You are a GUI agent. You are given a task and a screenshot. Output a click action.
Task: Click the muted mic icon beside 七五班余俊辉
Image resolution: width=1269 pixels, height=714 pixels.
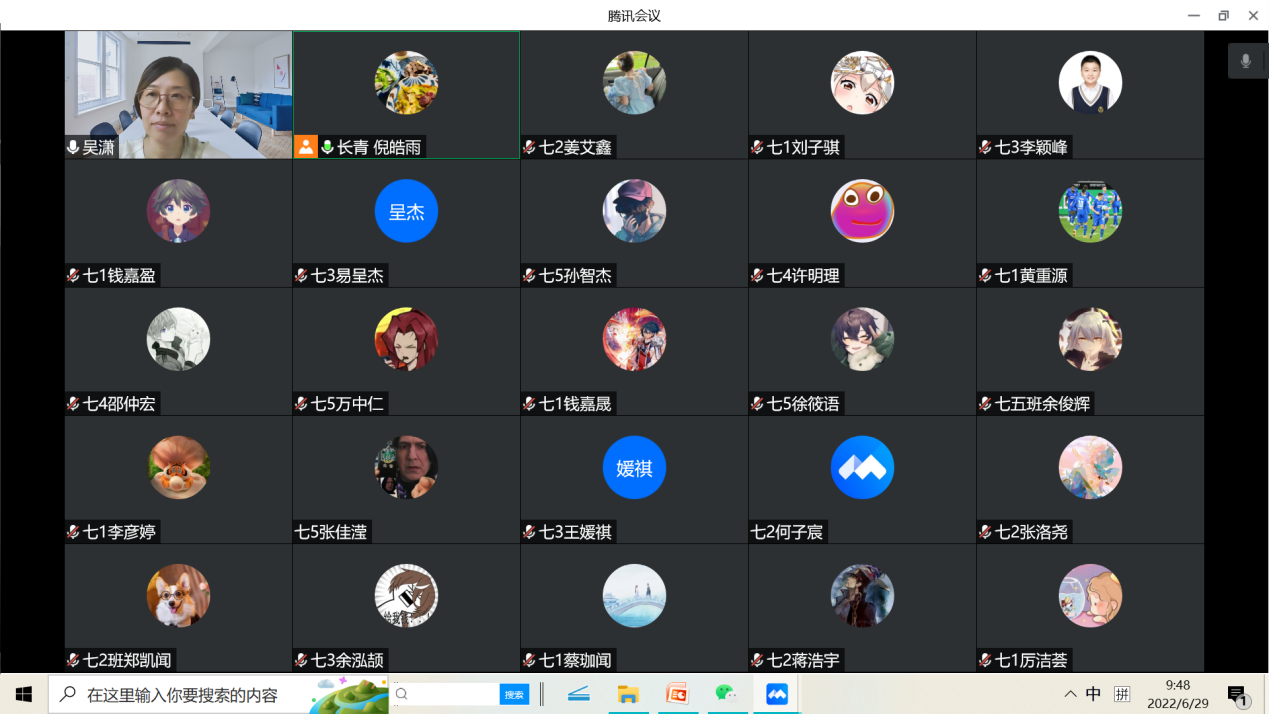pyautogui.click(x=986, y=403)
